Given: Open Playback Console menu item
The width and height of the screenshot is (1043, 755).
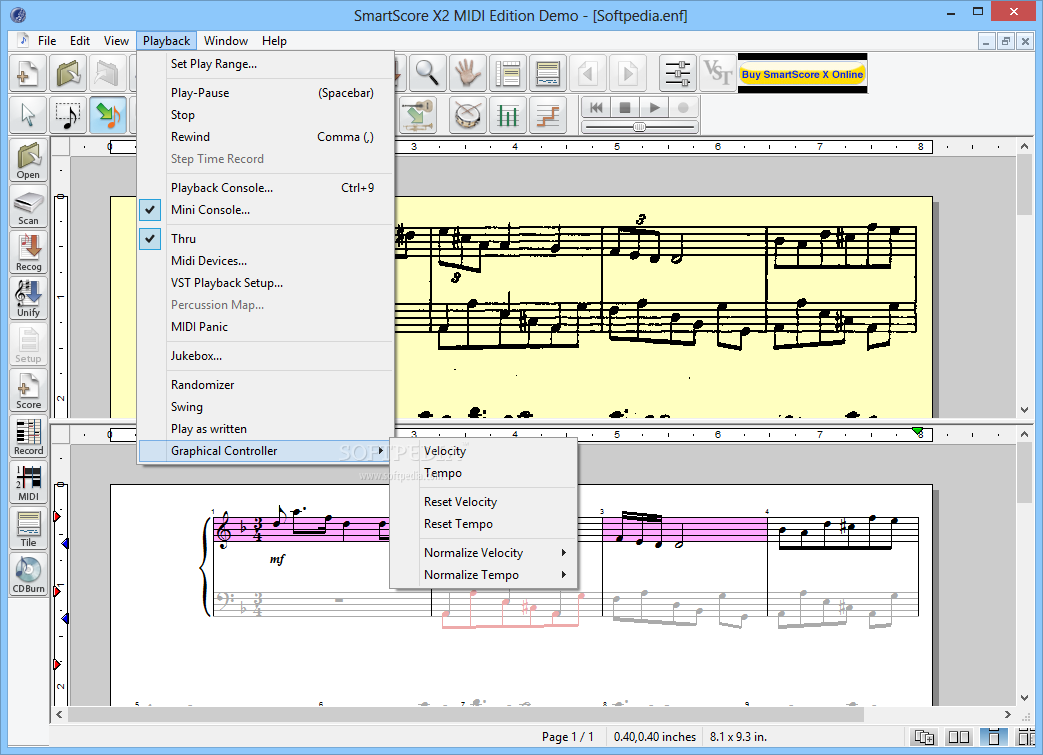Looking at the screenshot, I should tap(265, 188).
